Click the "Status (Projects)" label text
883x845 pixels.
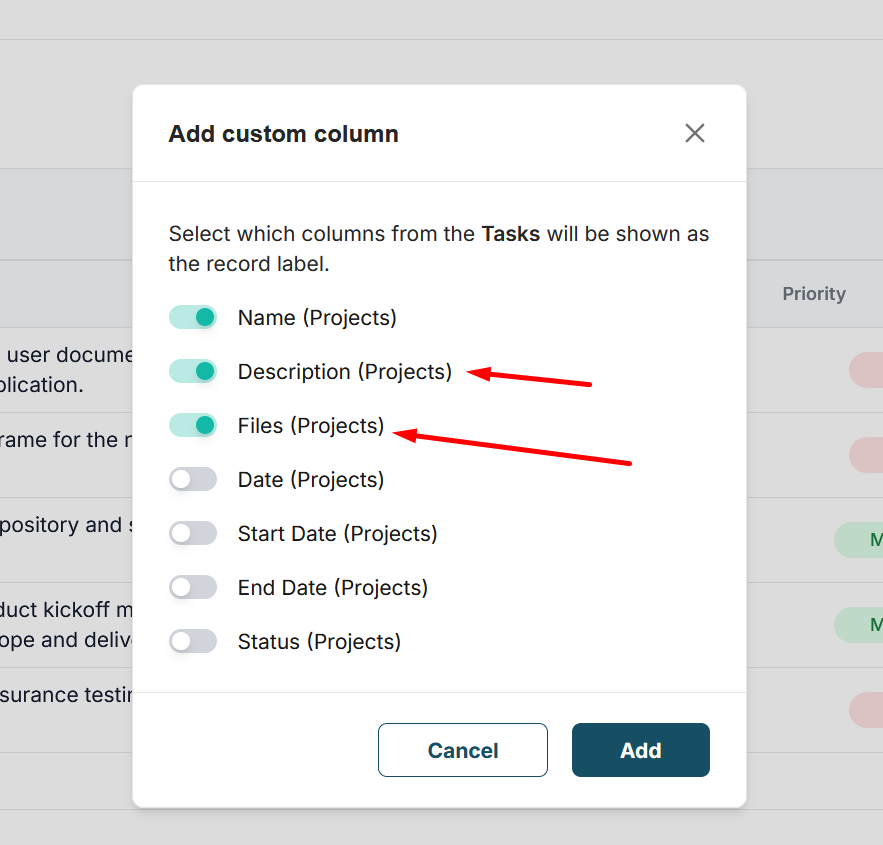coord(319,642)
